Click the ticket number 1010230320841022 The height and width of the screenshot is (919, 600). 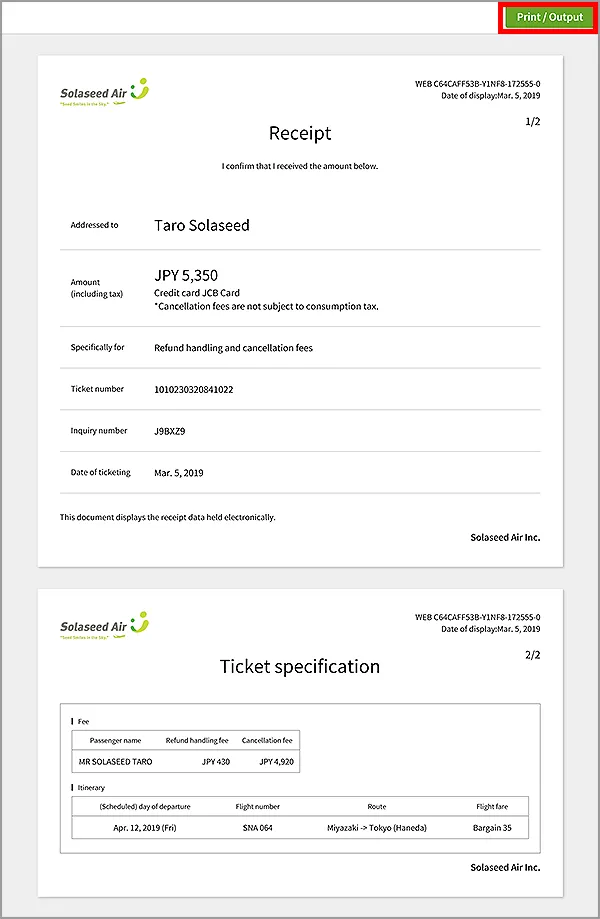[x=194, y=389]
